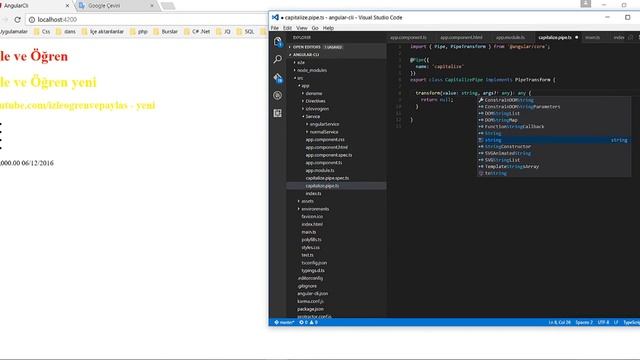
Task: Click the split editor icon after the index tab
Action: [630, 38]
